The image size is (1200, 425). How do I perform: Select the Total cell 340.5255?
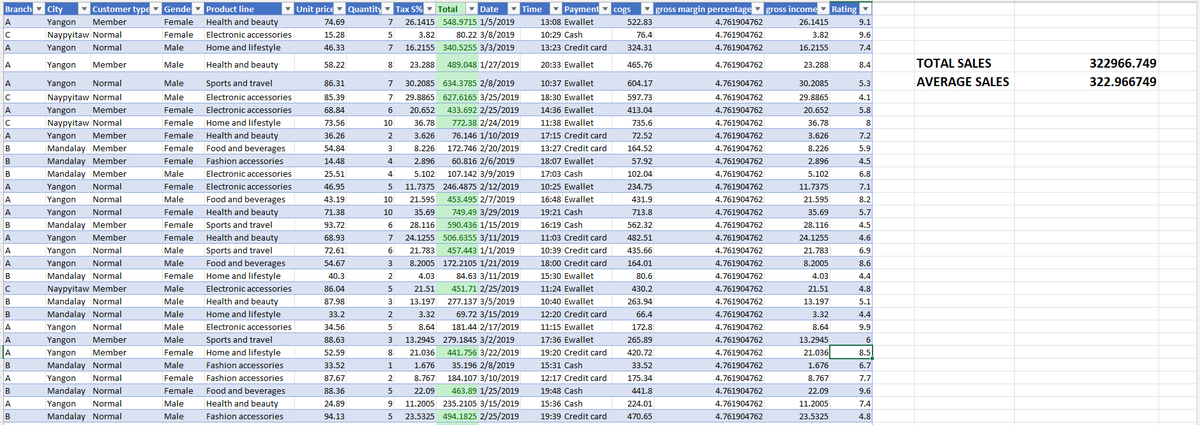(457, 46)
